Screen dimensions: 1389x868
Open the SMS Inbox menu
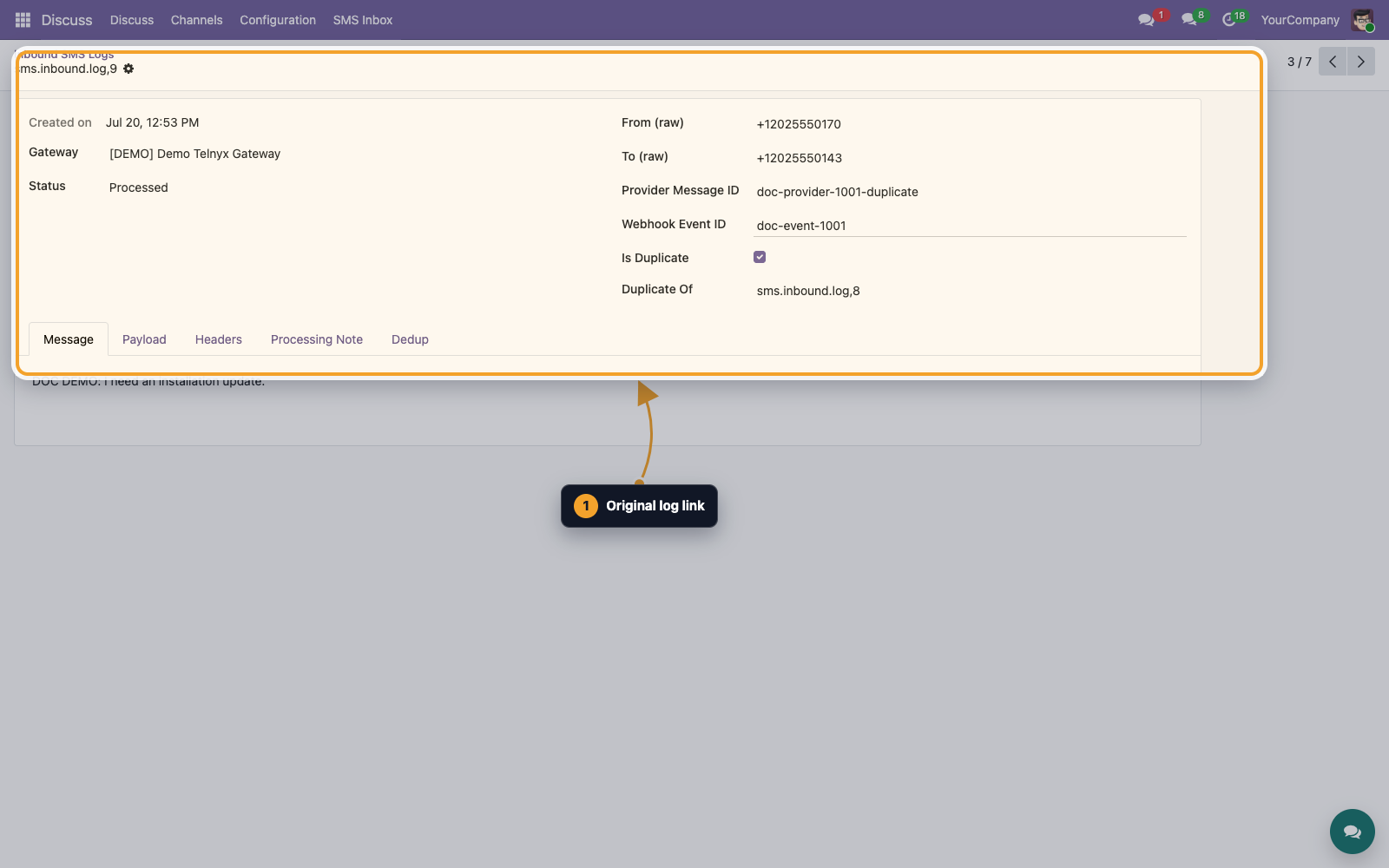click(363, 20)
